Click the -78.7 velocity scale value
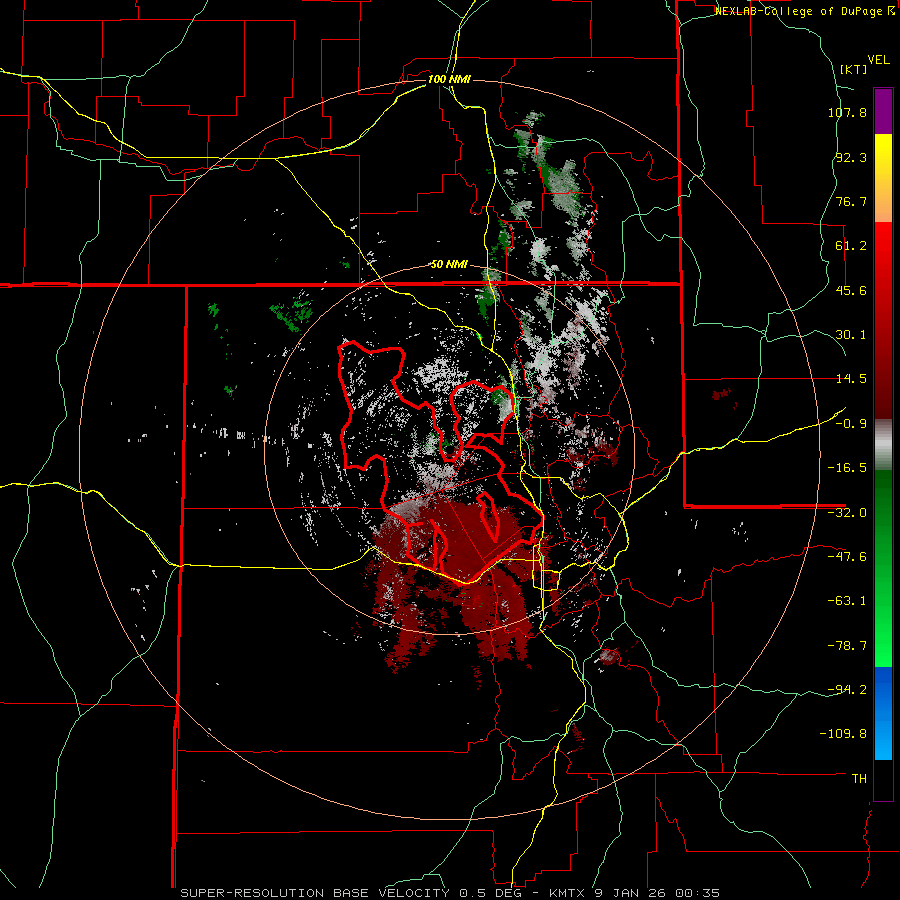The width and height of the screenshot is (900, 900). pyautogui.click(x=847, y=646)
